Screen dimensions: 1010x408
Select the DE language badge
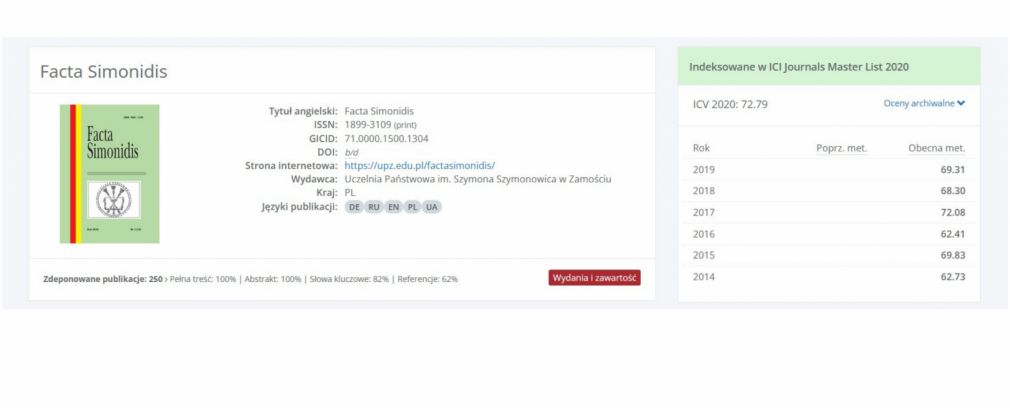click(354, 207)
